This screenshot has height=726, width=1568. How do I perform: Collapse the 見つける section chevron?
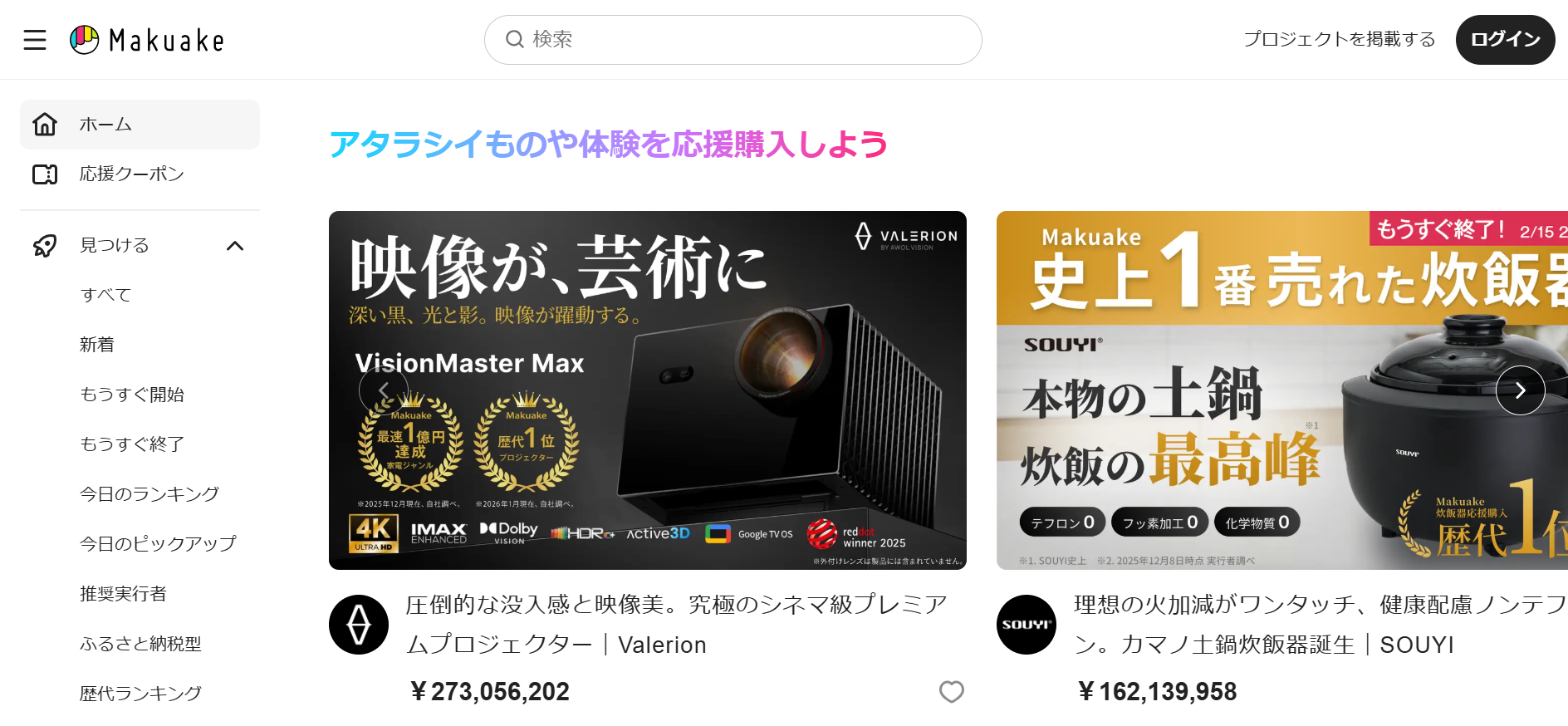click(235, 246)
